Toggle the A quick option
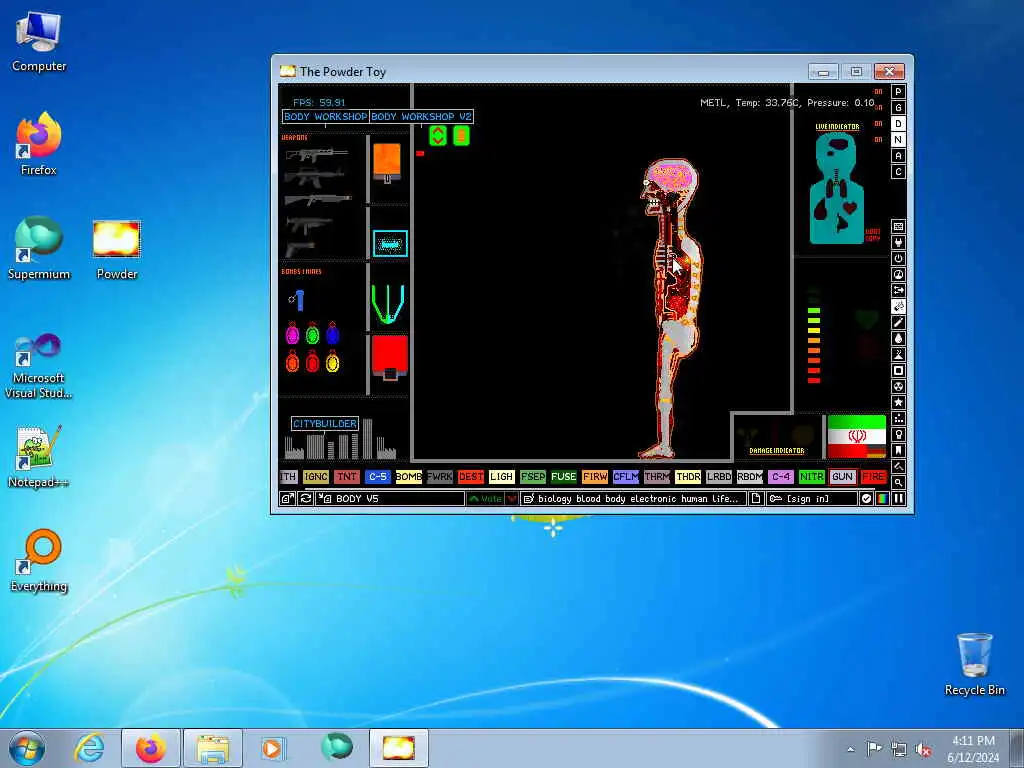1024x768 pixels. click(x=898, y=155)
